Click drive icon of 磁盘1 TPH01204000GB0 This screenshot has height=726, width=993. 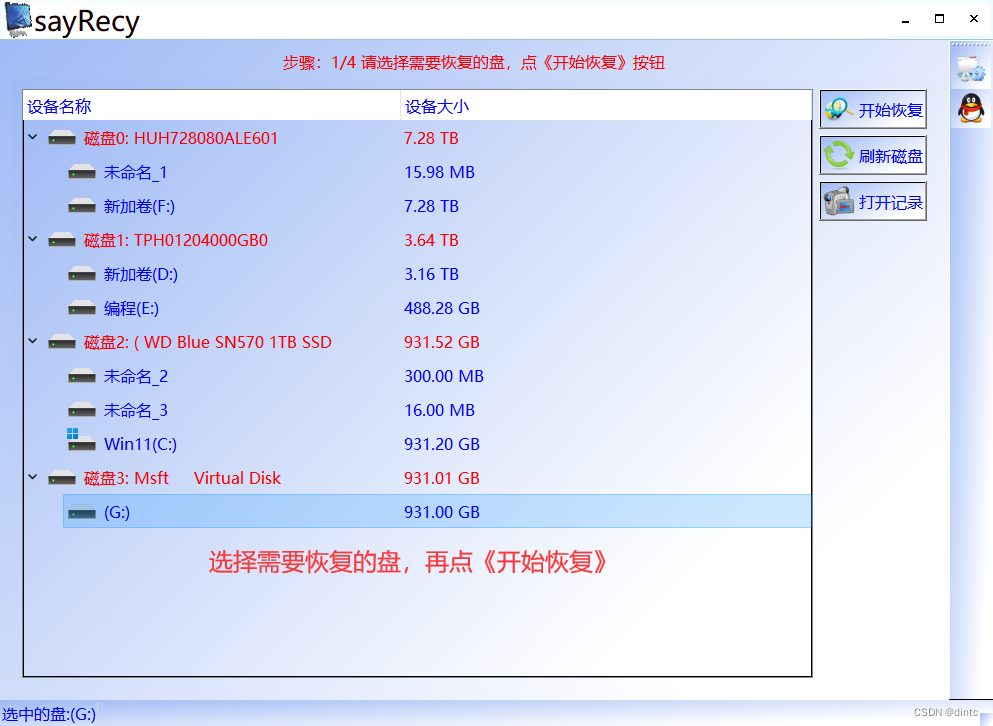[x=62, y=240]
